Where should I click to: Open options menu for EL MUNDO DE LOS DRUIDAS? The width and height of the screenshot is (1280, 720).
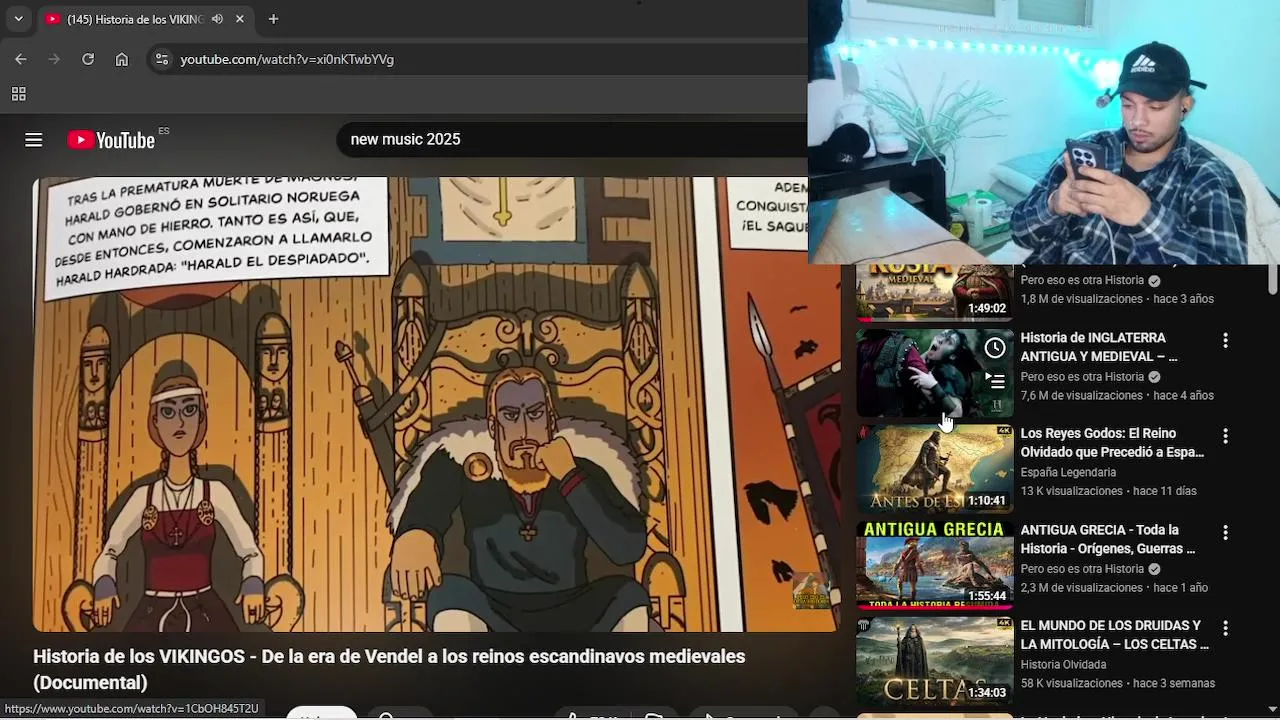pos(1225,629)
